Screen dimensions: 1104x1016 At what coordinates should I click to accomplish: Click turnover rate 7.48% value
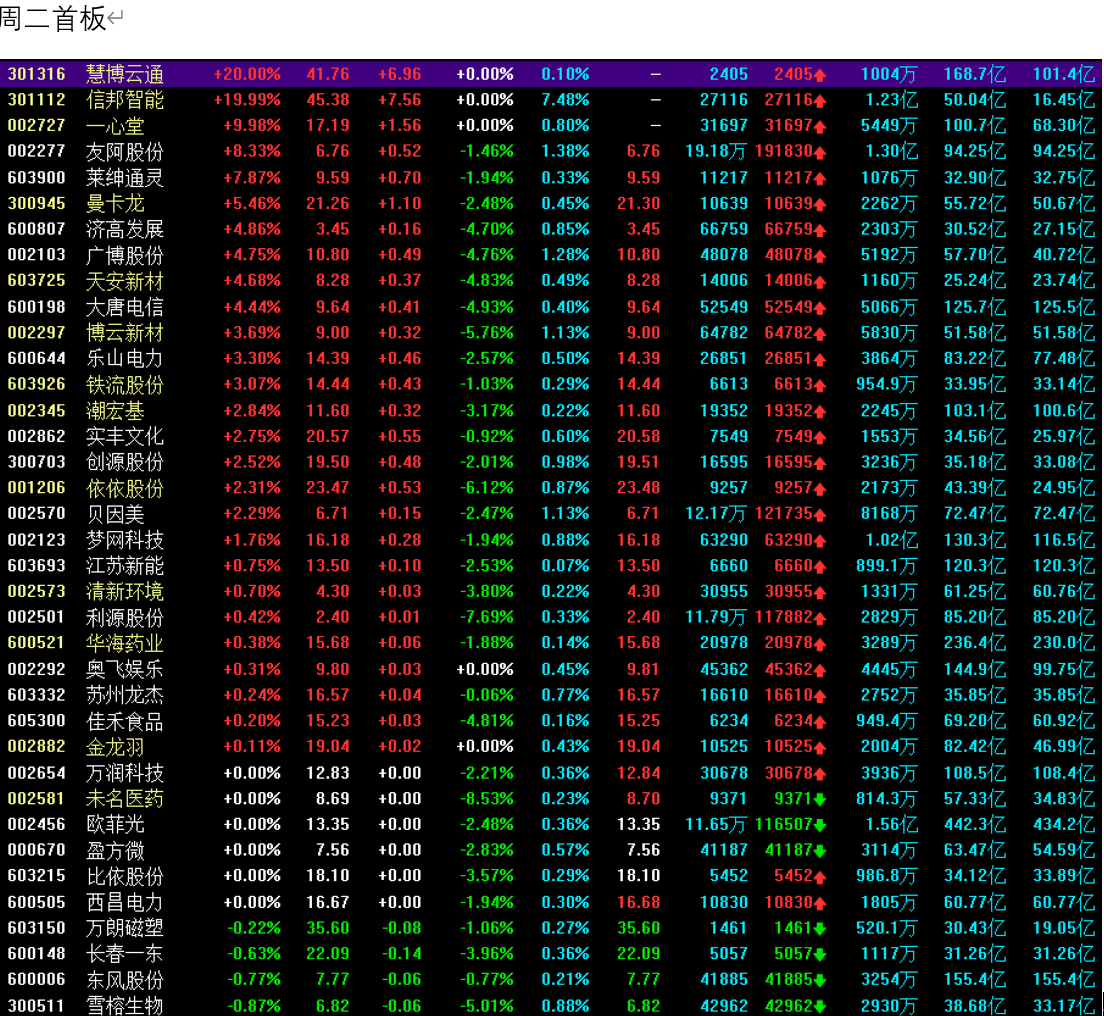pos(565,100)
